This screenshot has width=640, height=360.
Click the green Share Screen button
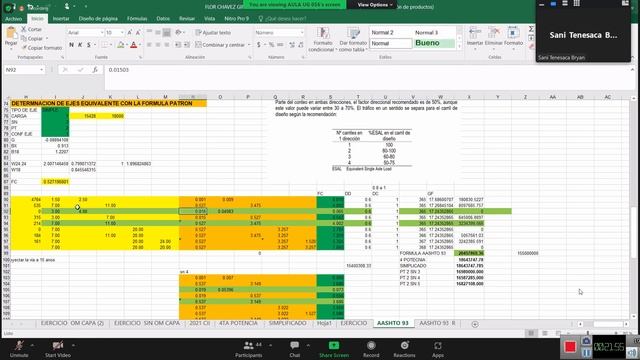[334, 349]
